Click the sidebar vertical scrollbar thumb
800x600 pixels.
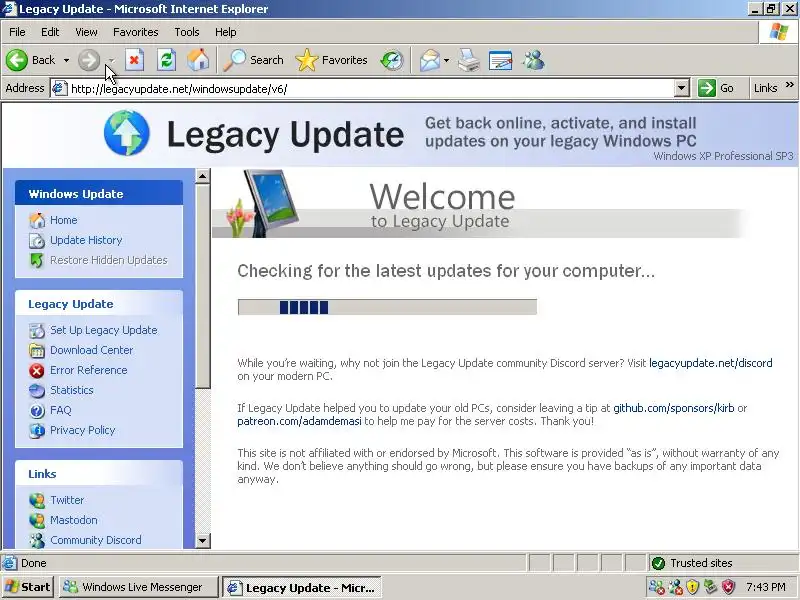203,287
